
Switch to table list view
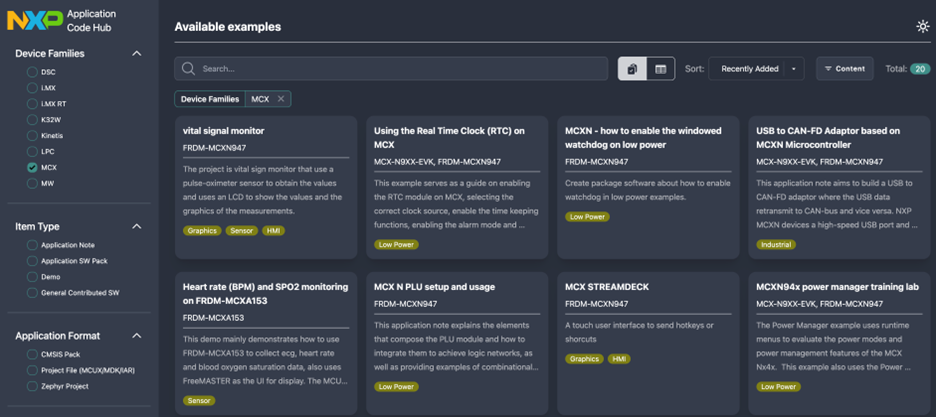[x=660, y=69]
